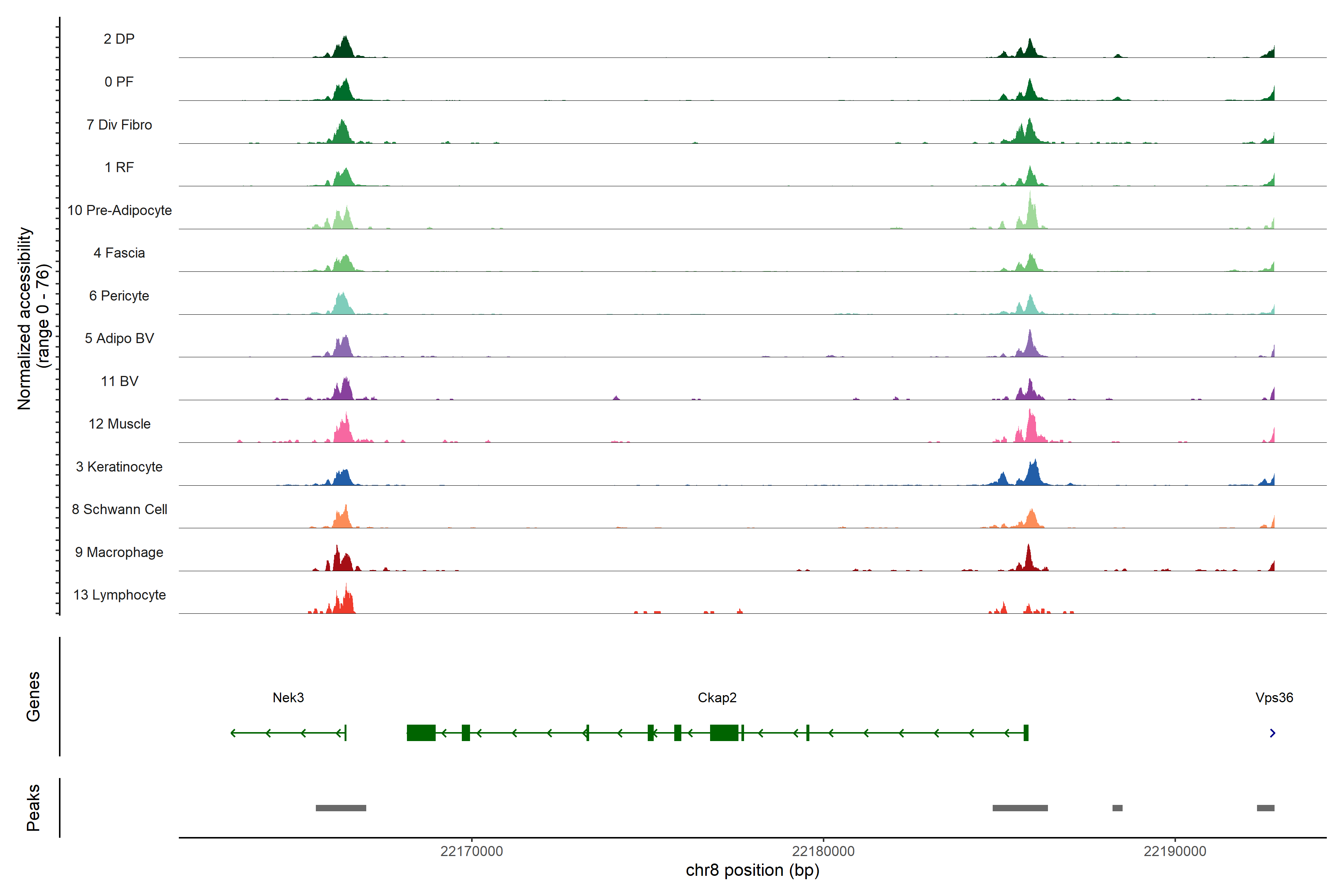
Task: Click the Ckap2 gene label
Action: pos(716,698)
